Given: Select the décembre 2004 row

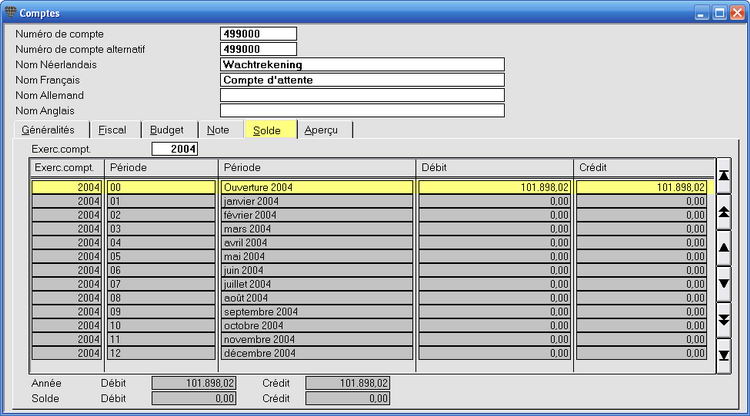Looking at the screenshot, I should pos(369,354).
